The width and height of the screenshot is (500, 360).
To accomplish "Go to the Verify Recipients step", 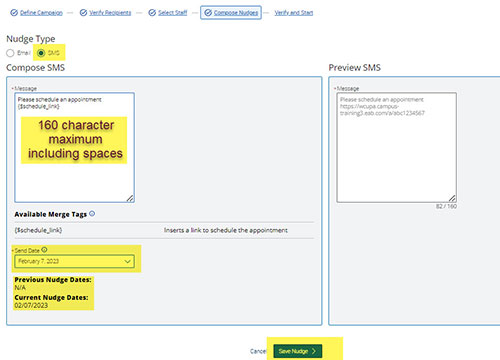I will click(x=110, y=13).
